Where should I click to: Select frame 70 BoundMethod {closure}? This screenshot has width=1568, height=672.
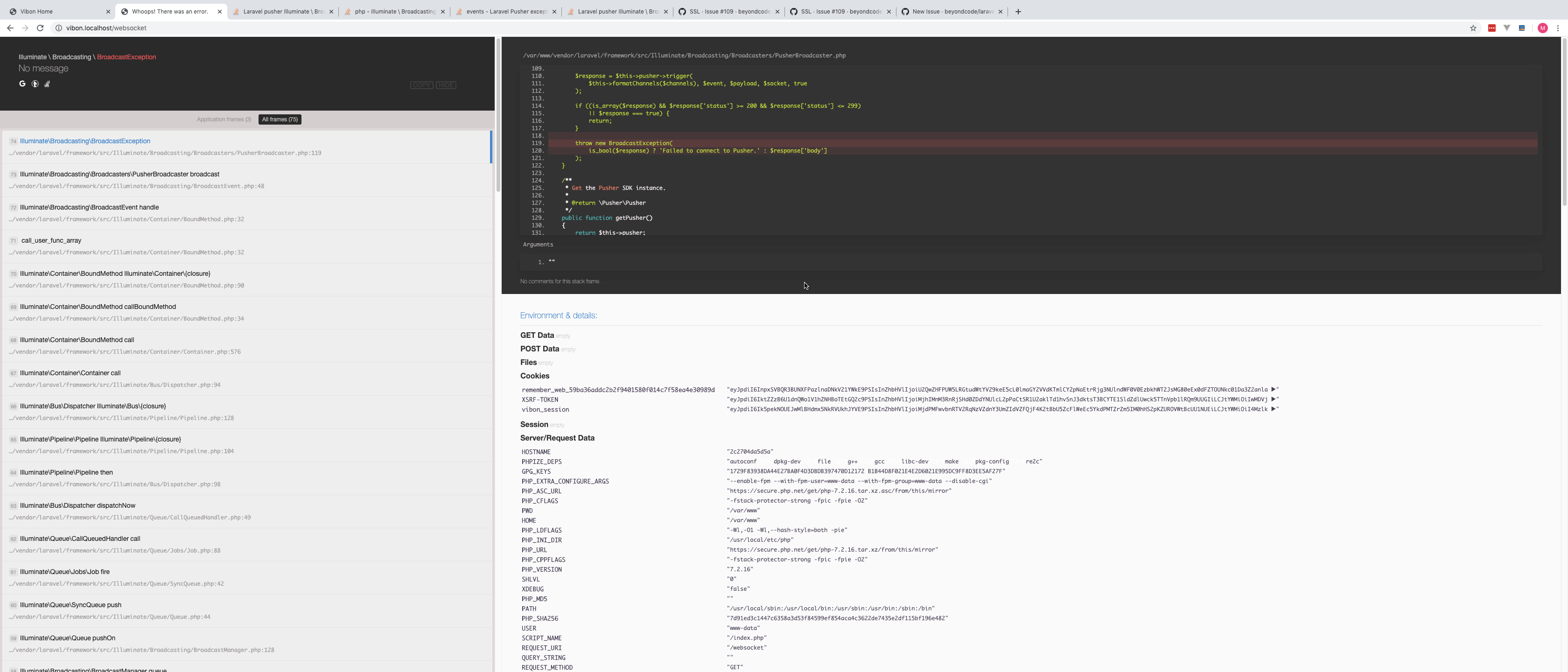(246, 280)
